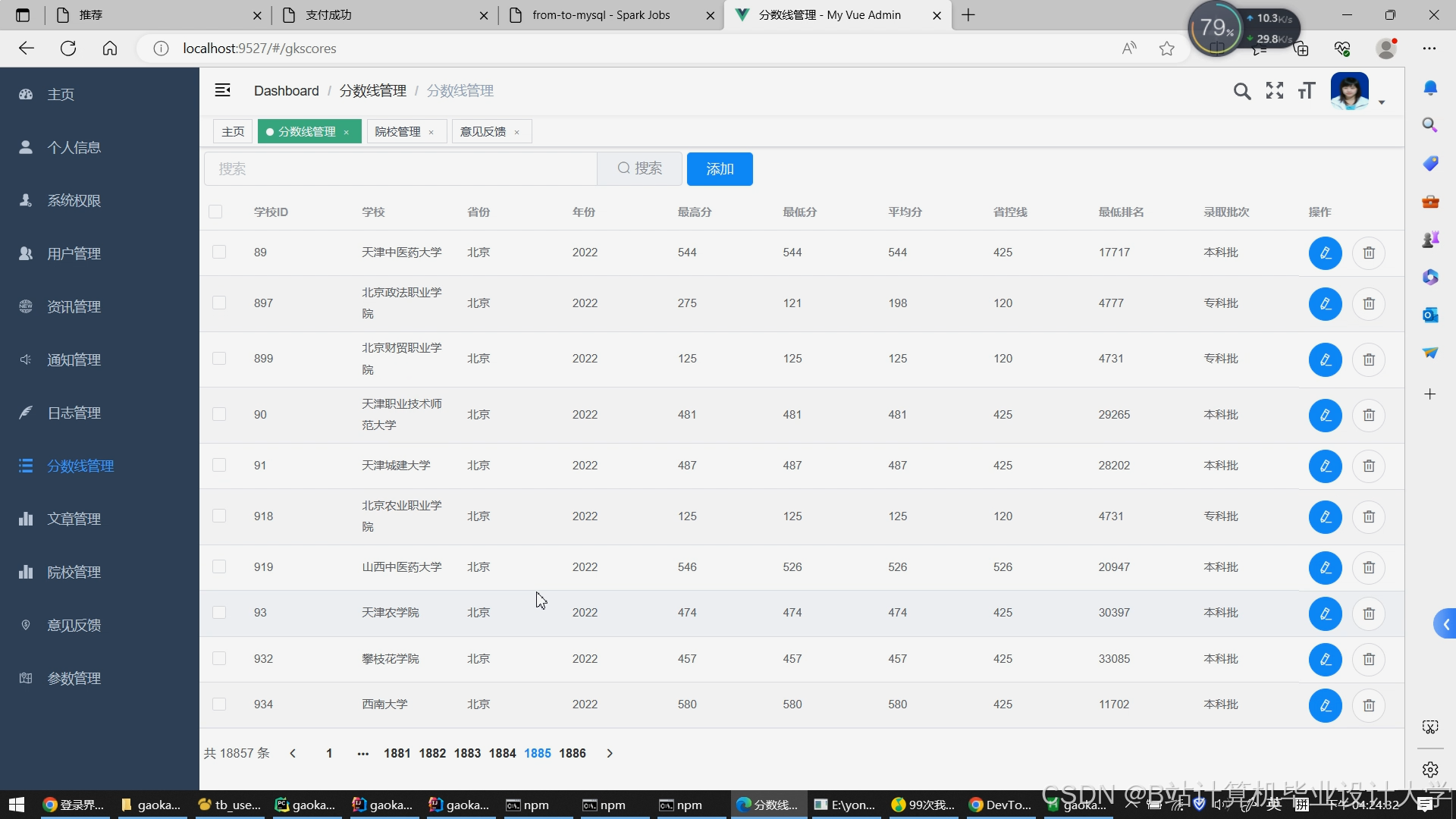The width and height of the screenshot is (1456, 819).
Task: Open the header search magnifier icon
Action: (x=1241, y=92)
